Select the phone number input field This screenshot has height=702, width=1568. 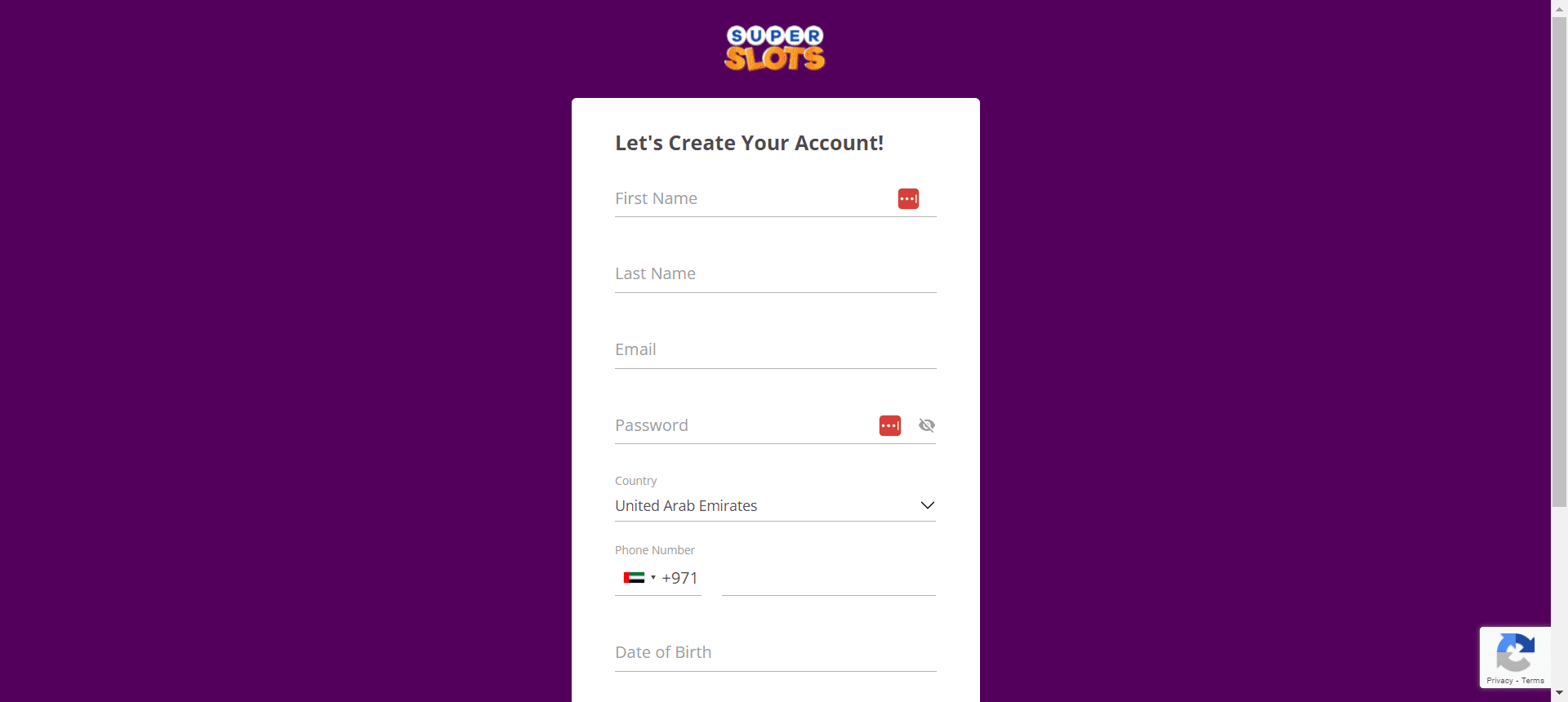point(828,578)
